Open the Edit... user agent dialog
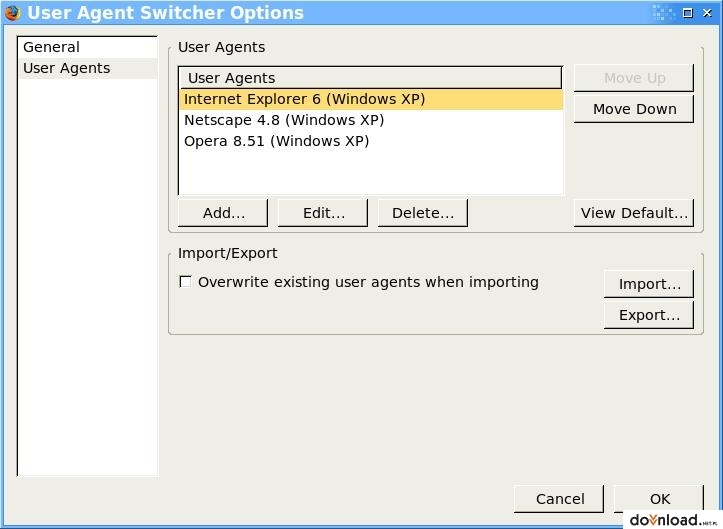Image resolution: width=723 pixels, height=529 pixels. click(x=323, y=213)
